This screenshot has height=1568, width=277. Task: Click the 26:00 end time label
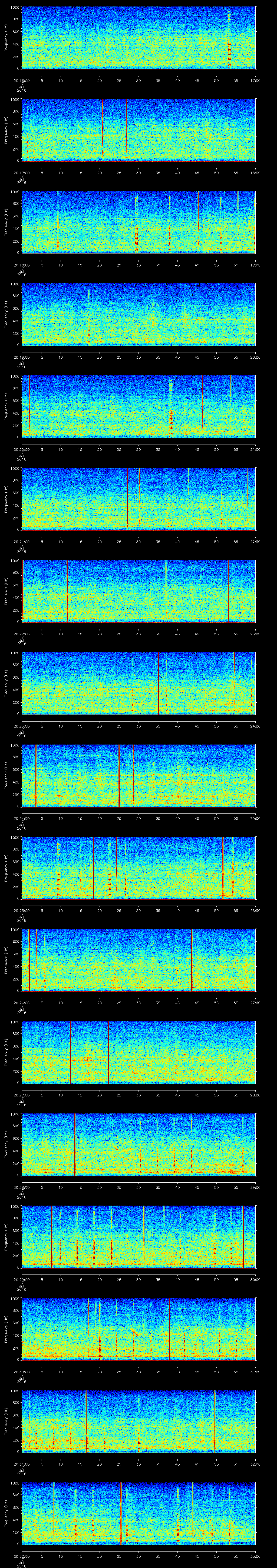click(255, 910)
